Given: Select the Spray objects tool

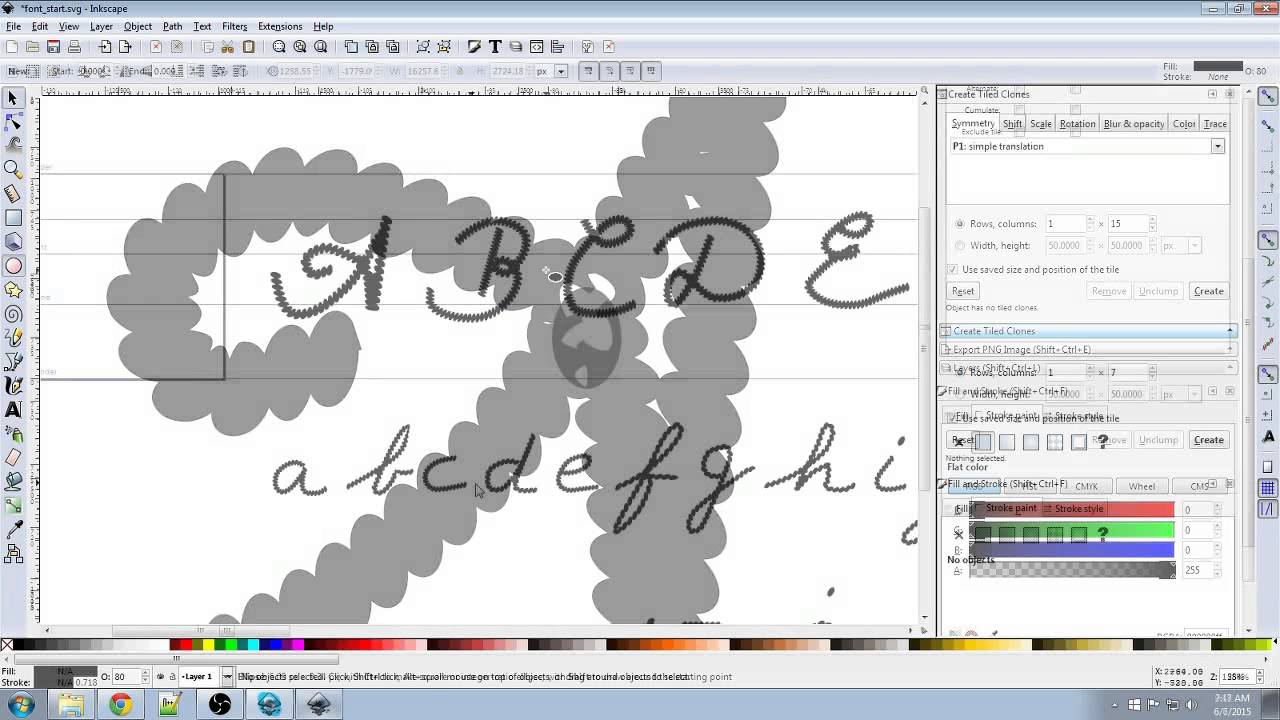Looking at the screenshot, I should pyautogui.click(x=13, y=434).
